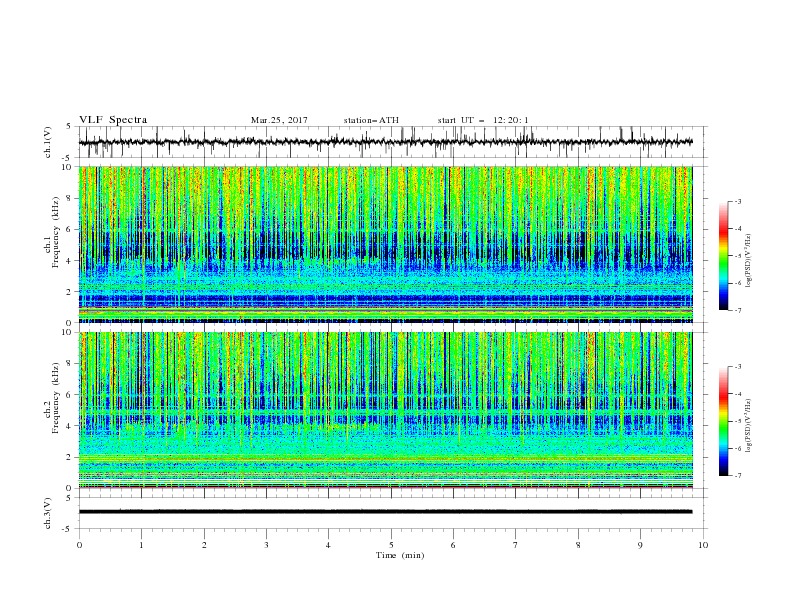Click the ch.1 color bar 'log(PSD)(V²/Hz)' label

click(749, 261)
